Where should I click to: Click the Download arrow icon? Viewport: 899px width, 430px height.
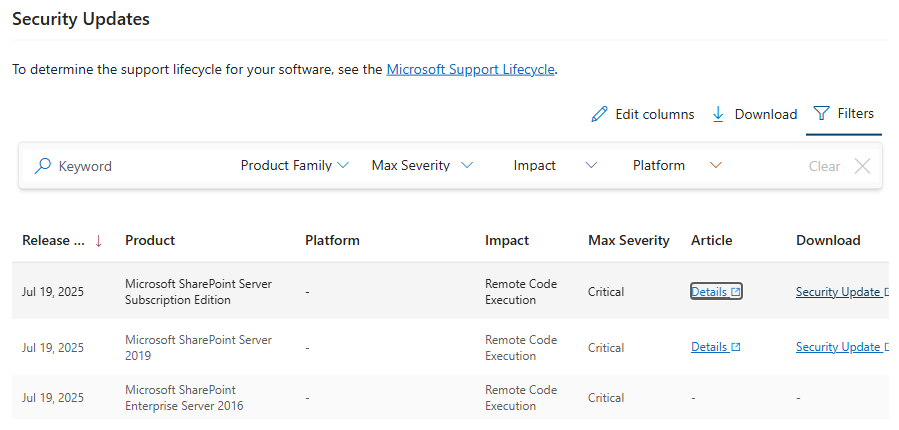pos(718,114)
